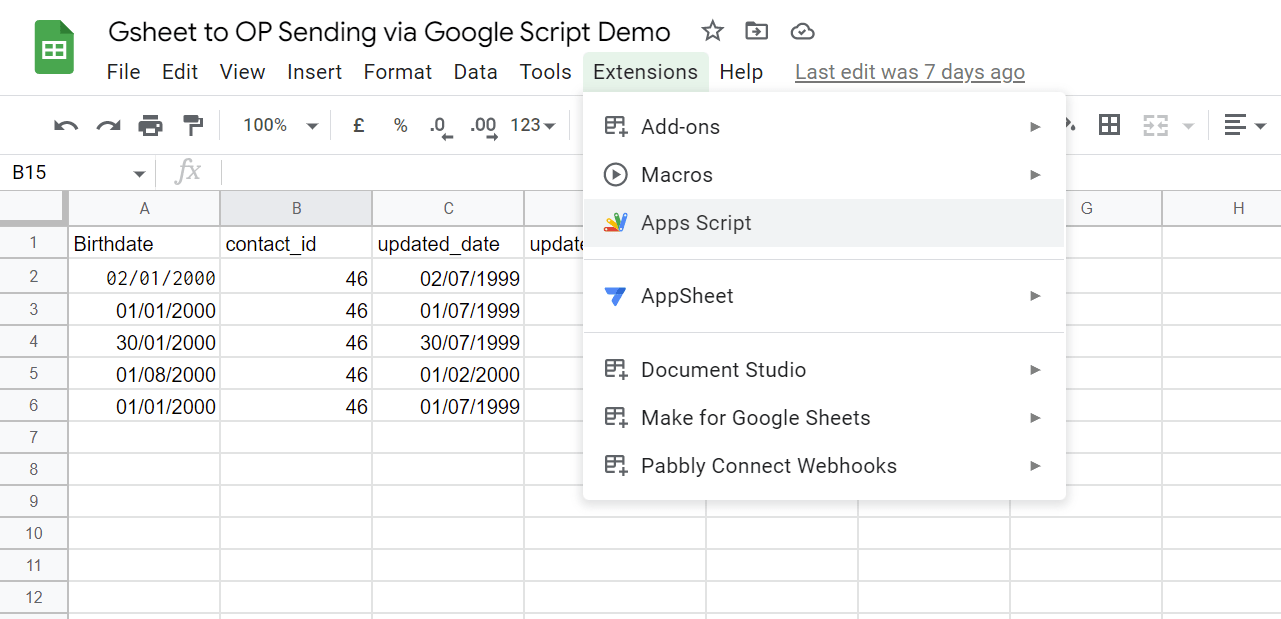Redo the last action
The width and height of the screenshot is (1281, 619).
coord(108,125)
